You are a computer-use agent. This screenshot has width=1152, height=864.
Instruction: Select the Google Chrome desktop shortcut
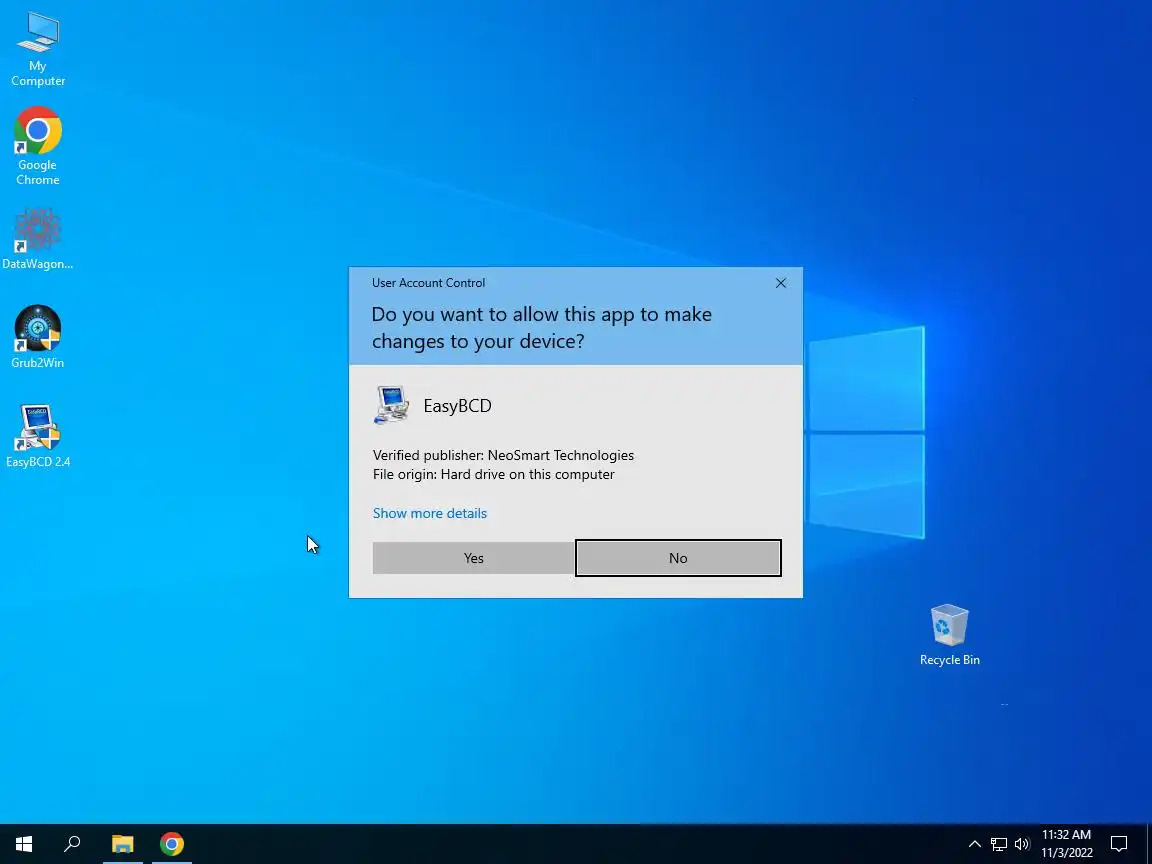(37, 146)
